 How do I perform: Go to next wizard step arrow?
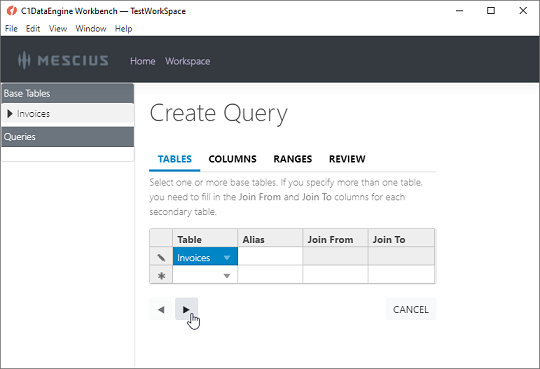click(x=186, y=309)
